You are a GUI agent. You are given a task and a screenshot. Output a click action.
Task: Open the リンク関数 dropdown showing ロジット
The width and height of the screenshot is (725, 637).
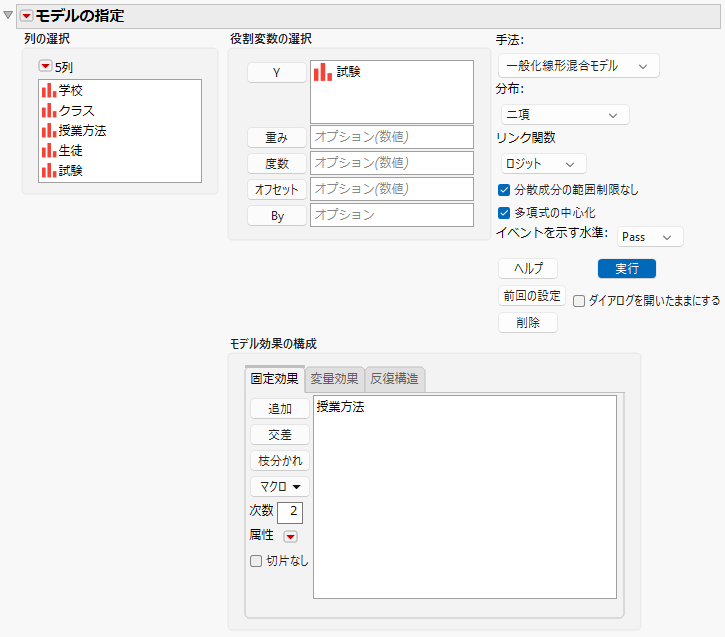pyautogui.click(x=543, y=164)
